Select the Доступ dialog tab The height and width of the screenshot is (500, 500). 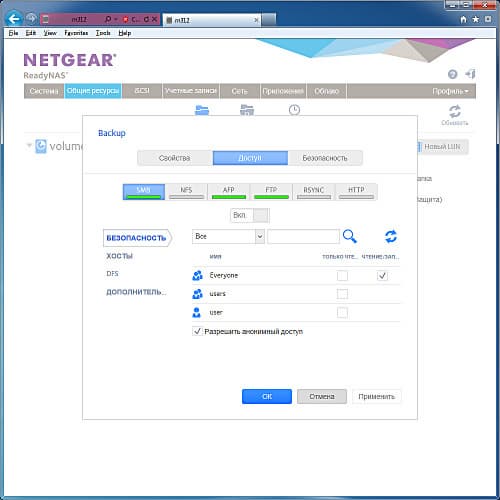coord(250,158)
